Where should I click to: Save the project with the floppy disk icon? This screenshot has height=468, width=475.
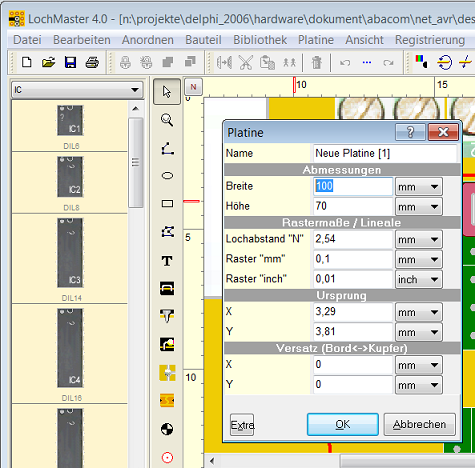(70, 62)
